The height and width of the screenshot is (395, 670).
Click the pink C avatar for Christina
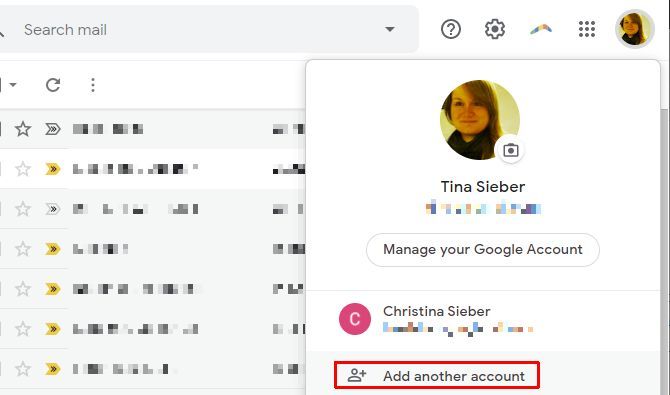355,319
